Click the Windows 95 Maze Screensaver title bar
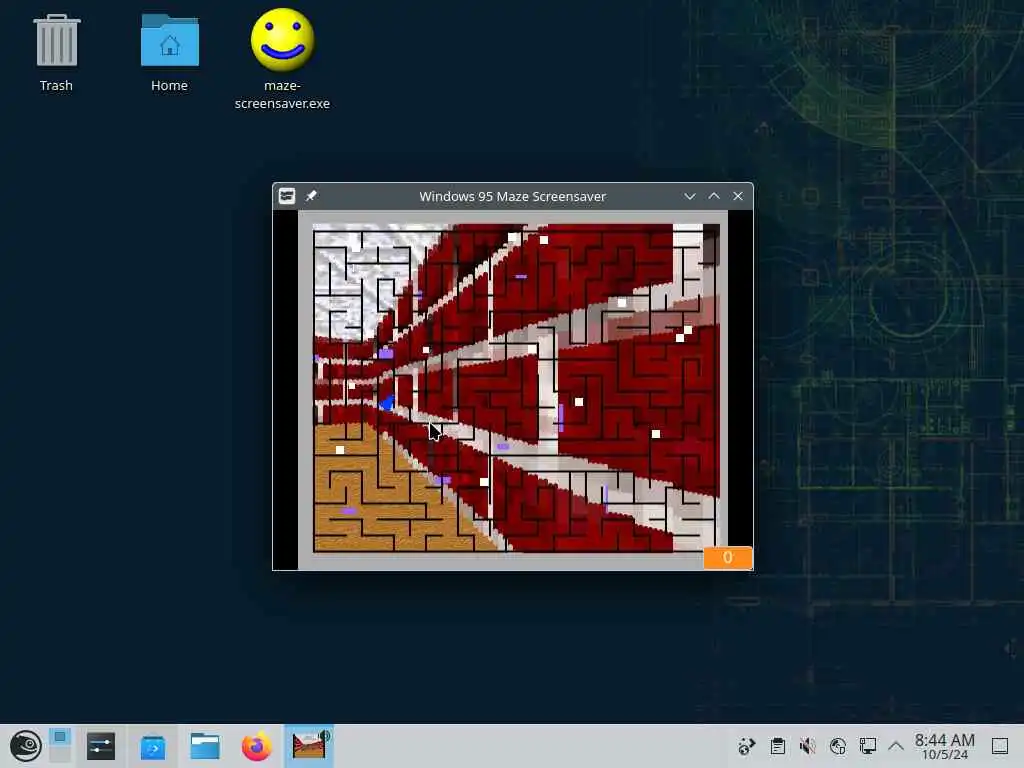The image size is (1024, 768). point(513,196)
